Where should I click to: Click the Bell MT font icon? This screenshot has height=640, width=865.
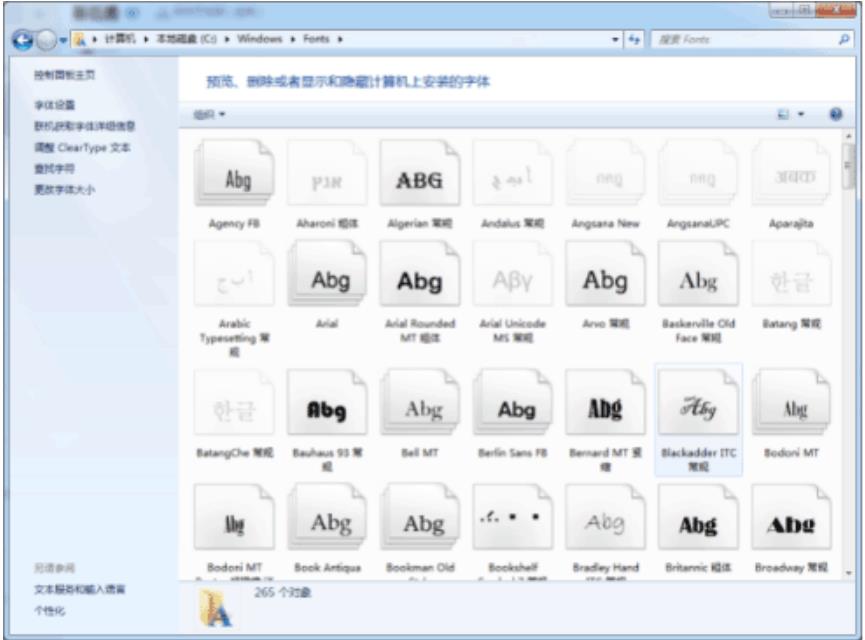point(420,403)
